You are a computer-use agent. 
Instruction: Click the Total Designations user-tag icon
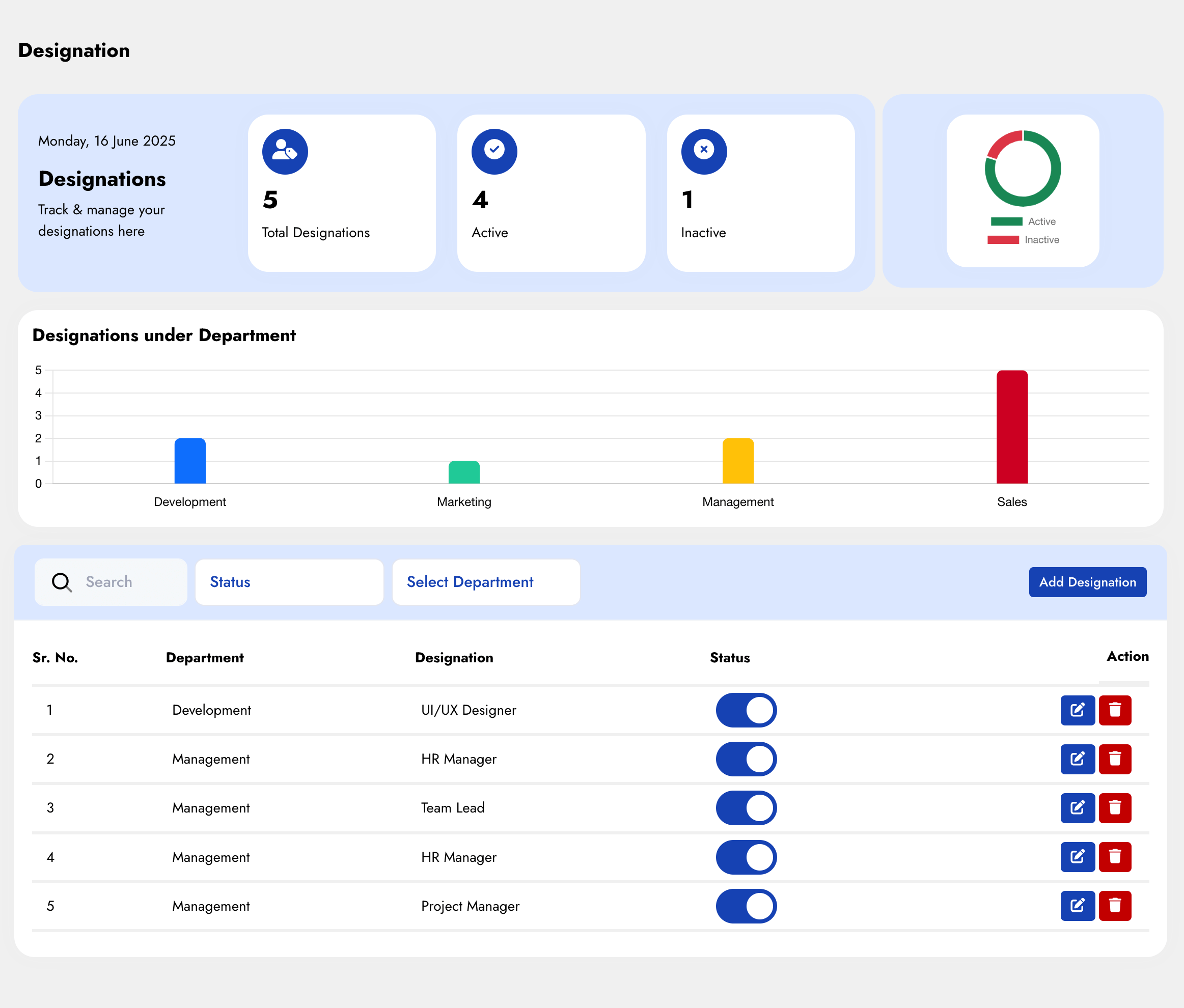285,151
